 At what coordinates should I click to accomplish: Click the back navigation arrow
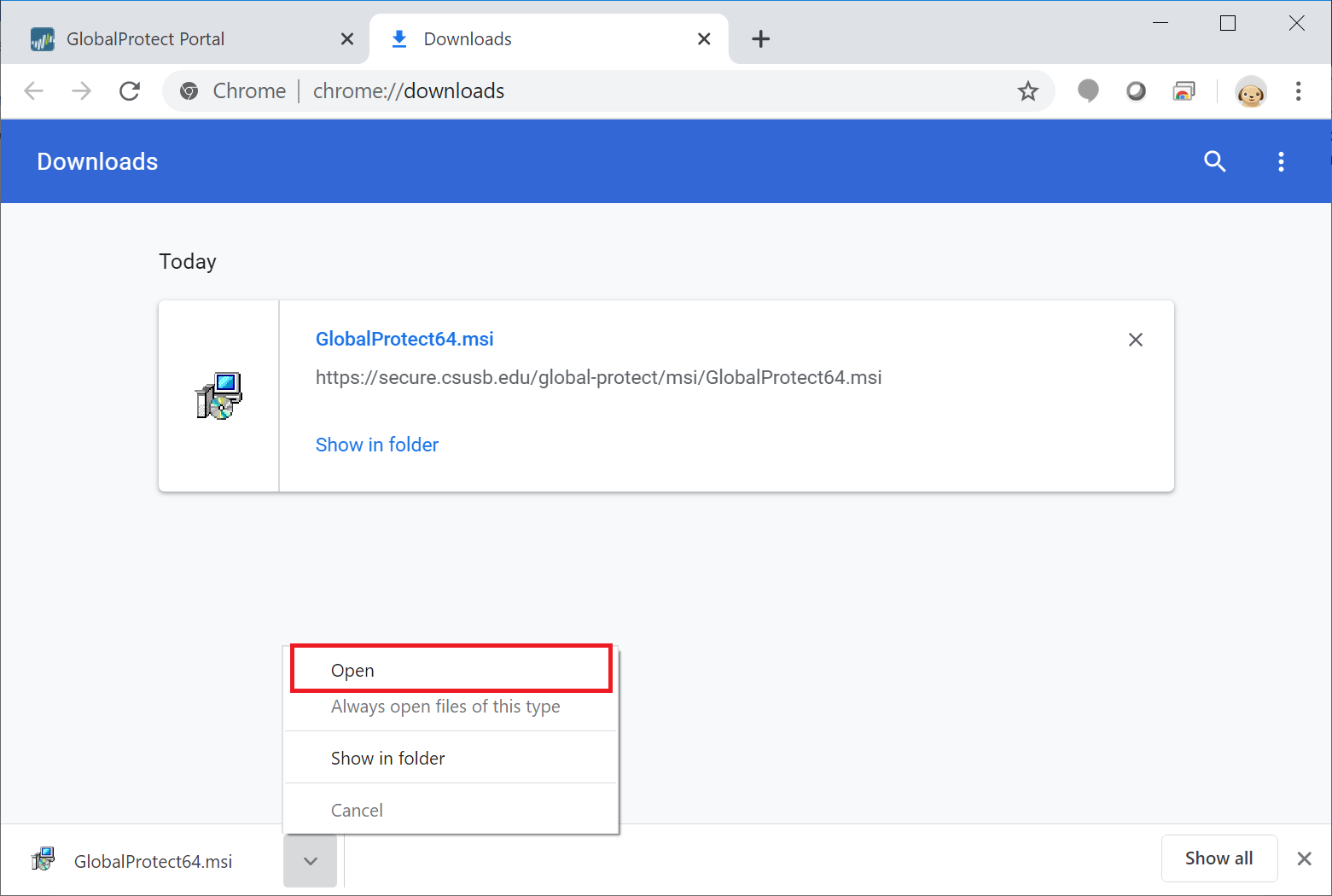33,90
